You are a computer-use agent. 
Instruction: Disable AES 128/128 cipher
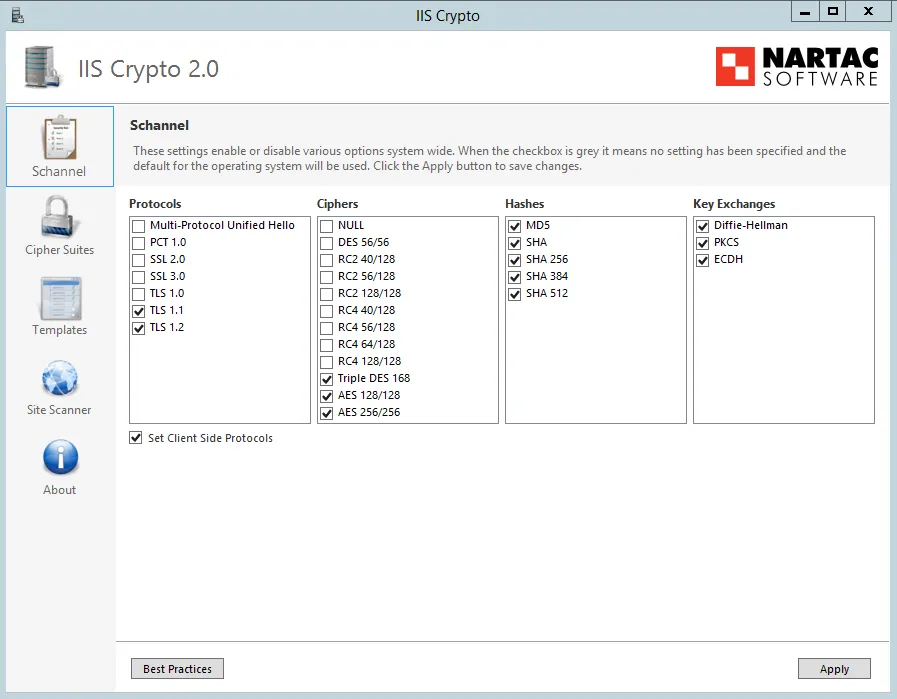tap(327, 396)
